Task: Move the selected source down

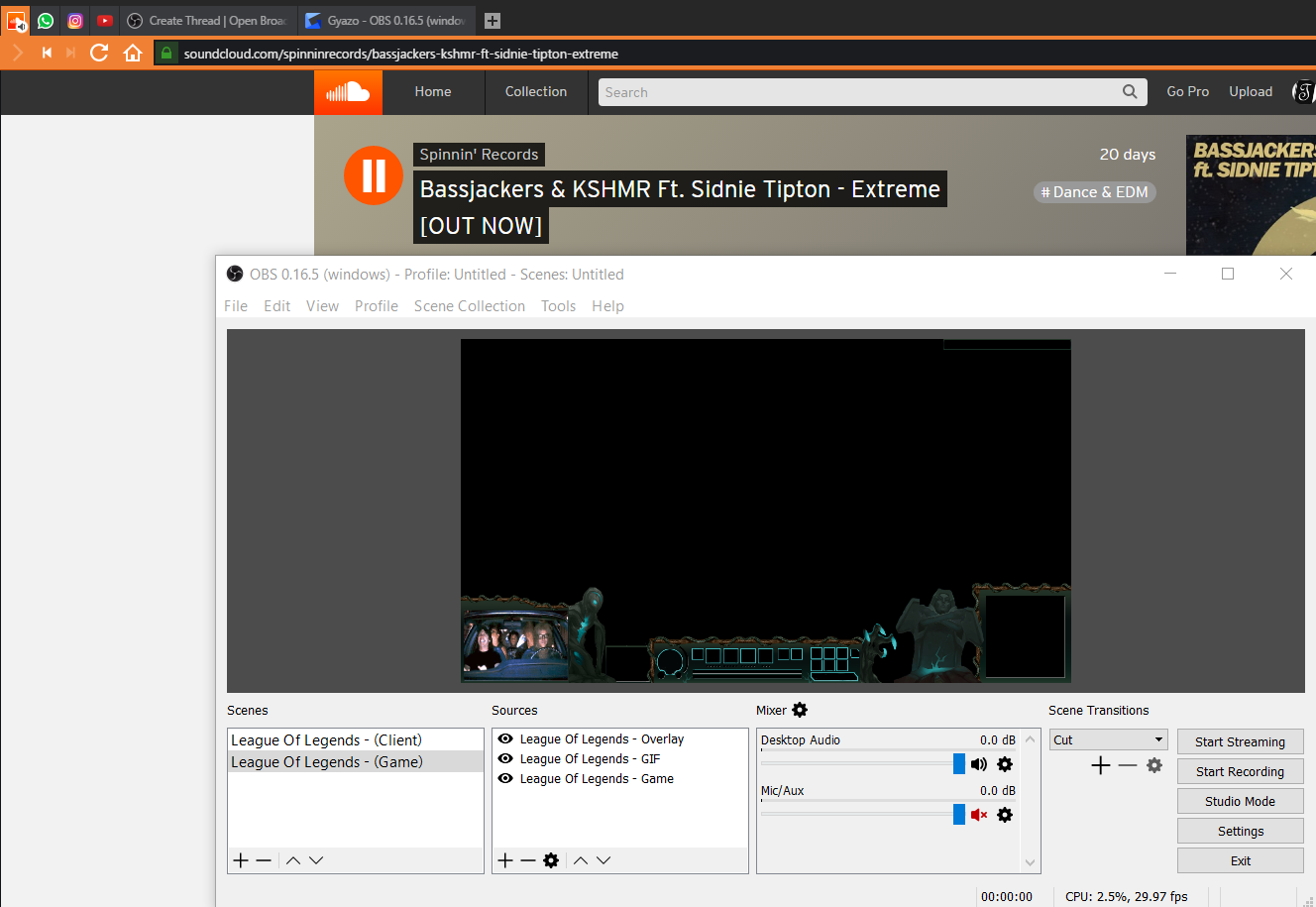Action: (603, 860)
